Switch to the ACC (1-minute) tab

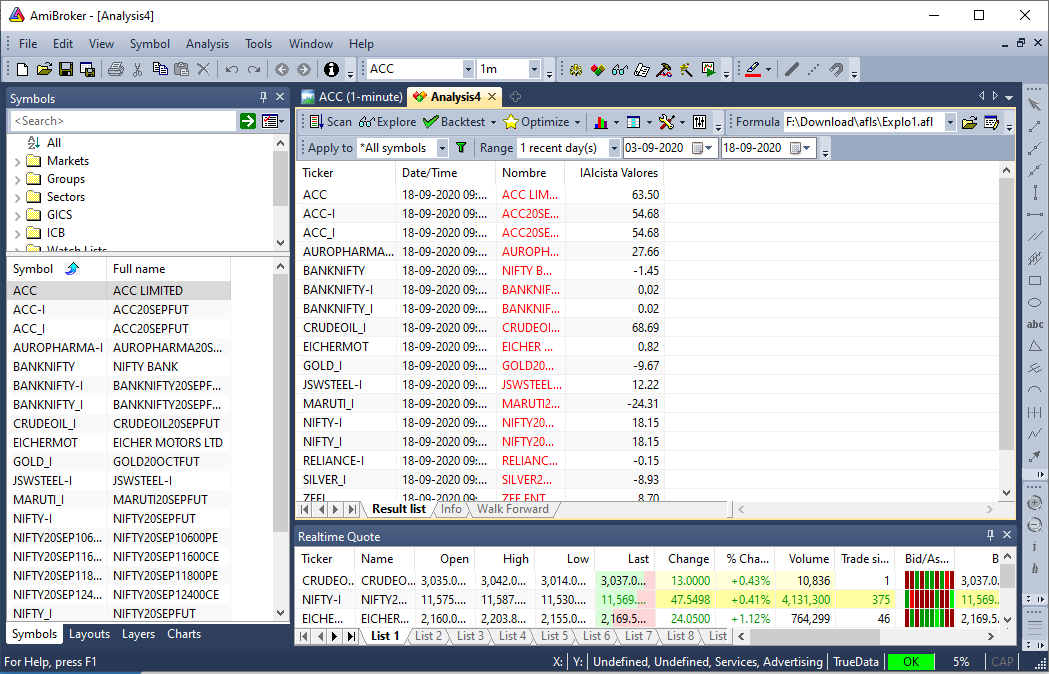(352, 97)
